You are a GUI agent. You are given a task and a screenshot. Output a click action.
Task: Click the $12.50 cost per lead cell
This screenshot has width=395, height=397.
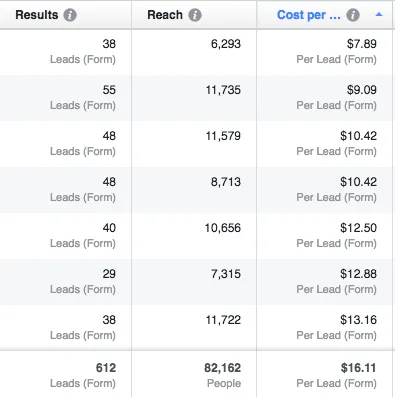coord(324,236)
